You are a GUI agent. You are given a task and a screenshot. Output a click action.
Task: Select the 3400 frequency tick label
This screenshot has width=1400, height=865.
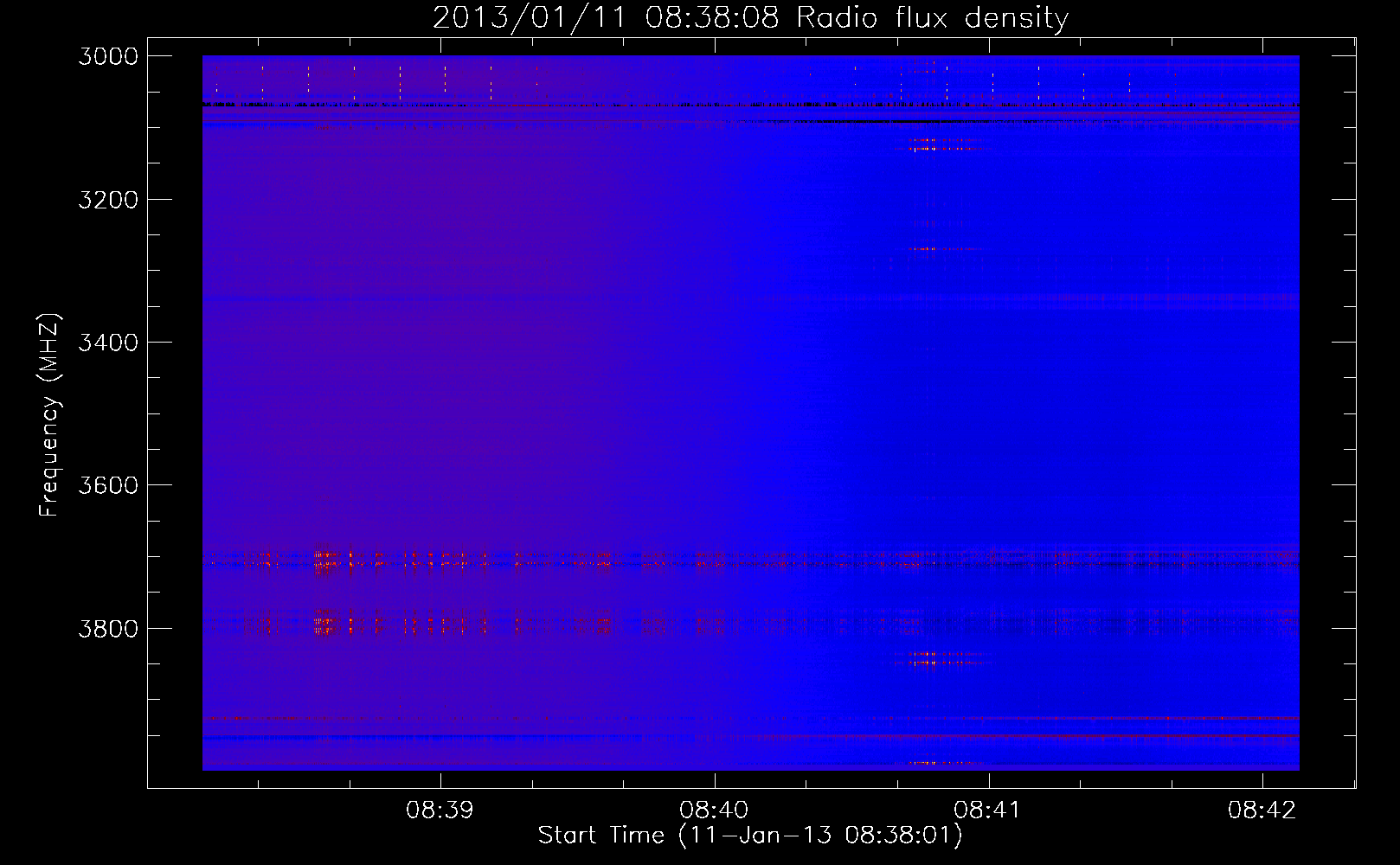click(x=108, y=343)
